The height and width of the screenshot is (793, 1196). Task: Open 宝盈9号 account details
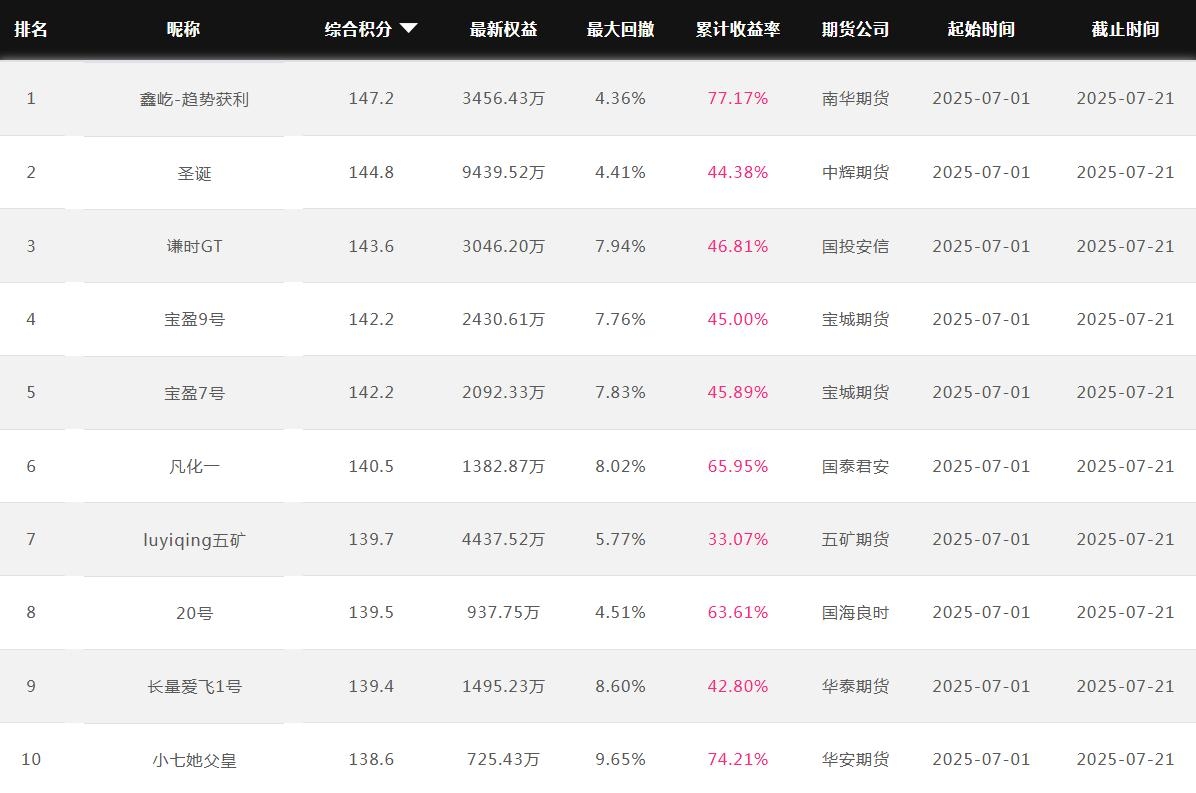pyautogui.click(x=194, y=320)
